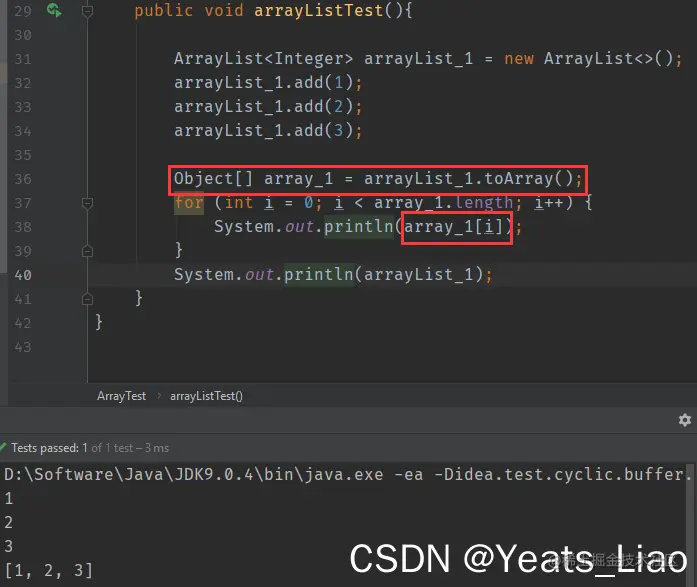Click the console output line '[1, 2, 3]'
The image size is (697, 587).
pyautogui.click(x=48, y=570)
